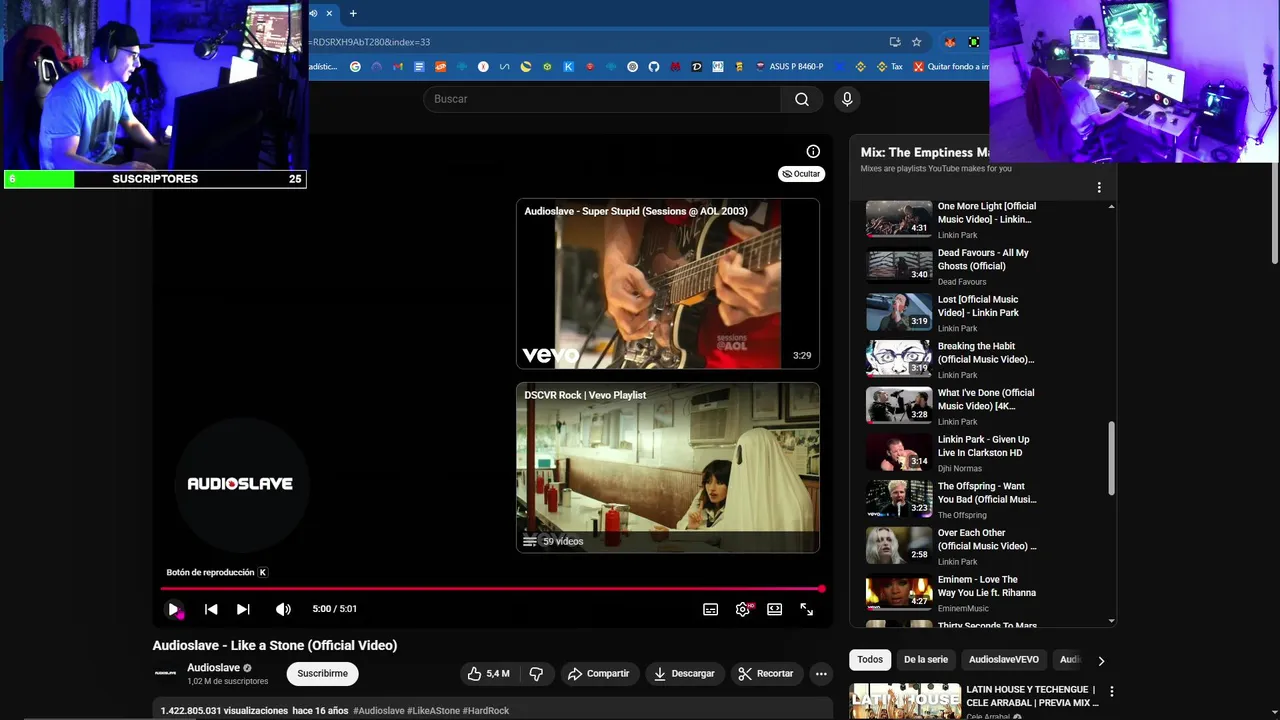The width and height of the screenshot is (1280, 720).
Task: Click the Compartir share button
Action: coord(598,674)
